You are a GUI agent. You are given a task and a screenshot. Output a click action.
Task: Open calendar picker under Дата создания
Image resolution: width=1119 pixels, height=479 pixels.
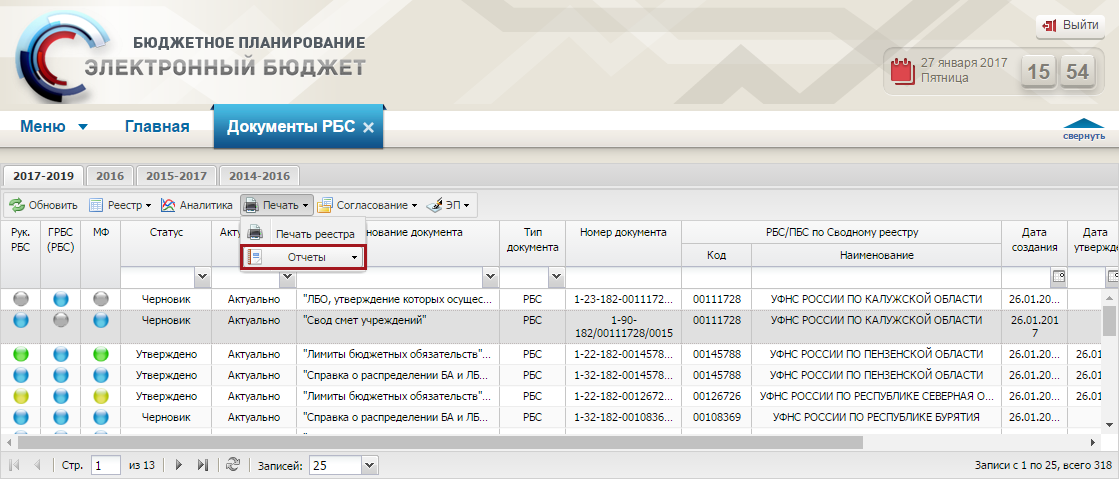(1058, 275)
